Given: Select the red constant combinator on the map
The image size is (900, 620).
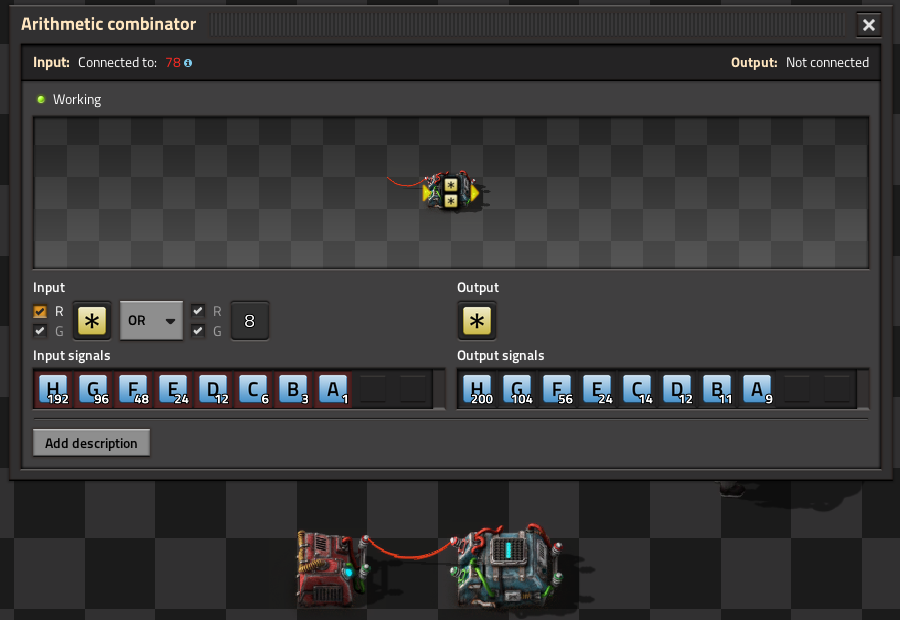Looking at the screenshot, I should (x=332, y=568).
